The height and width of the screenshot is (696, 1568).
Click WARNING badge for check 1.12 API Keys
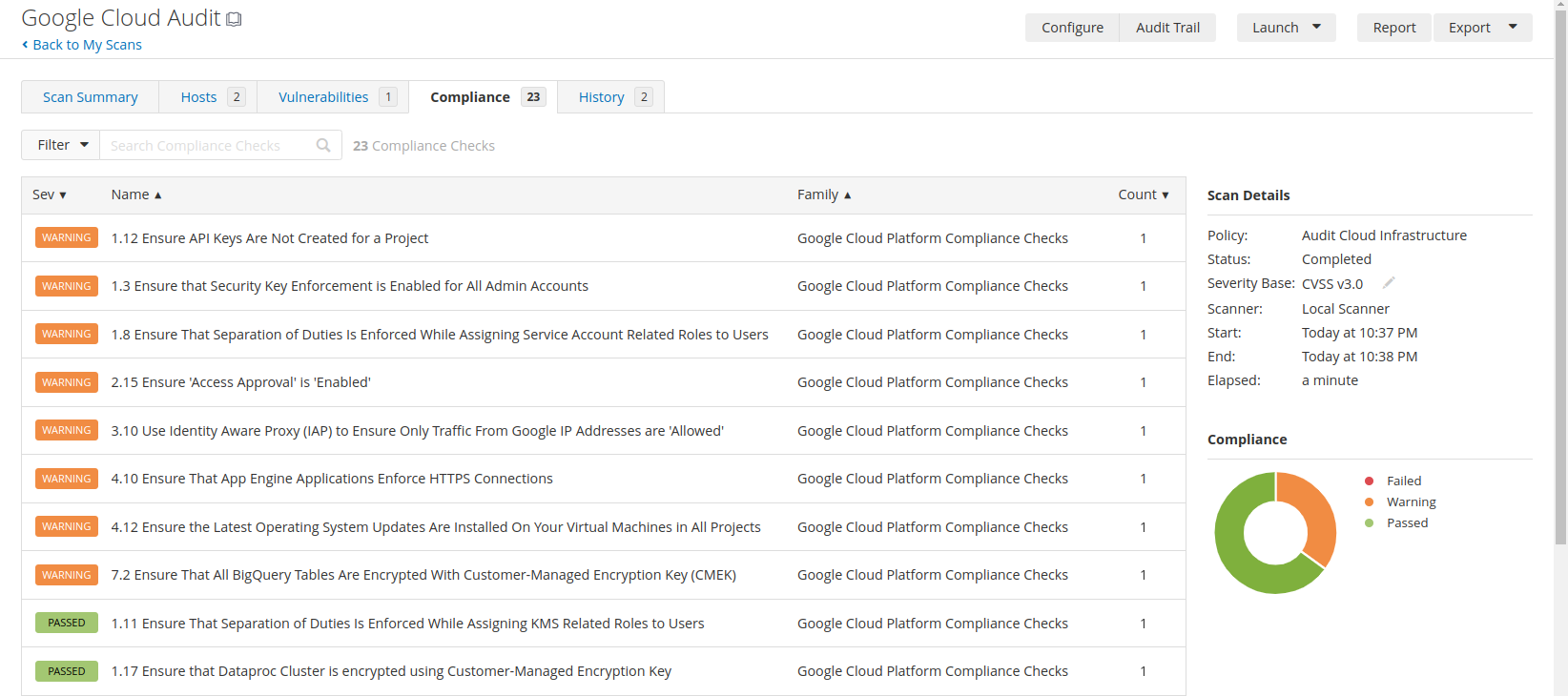pos(67,237)
